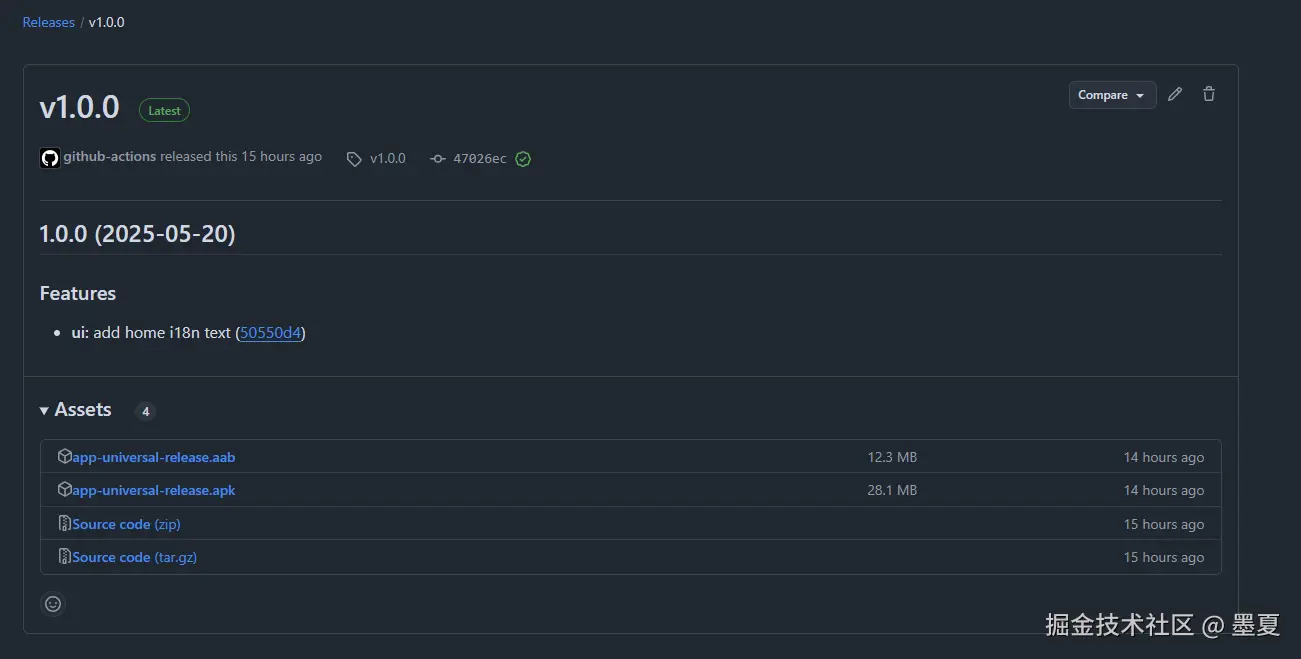
Task: Open commit link 50550d4
Action: pyautogui.click(x=271, y=333)
